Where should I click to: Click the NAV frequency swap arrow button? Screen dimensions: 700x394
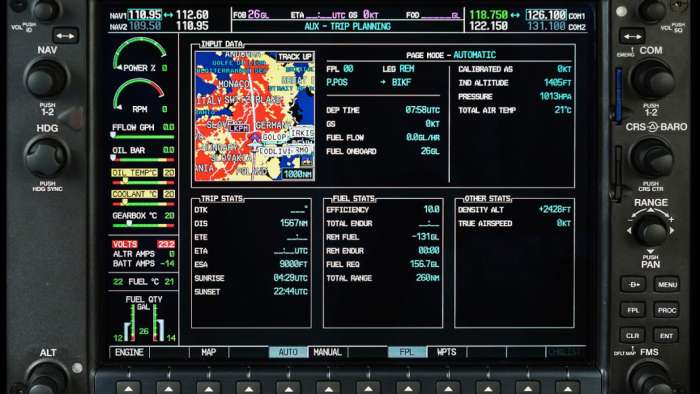point(66,36)
